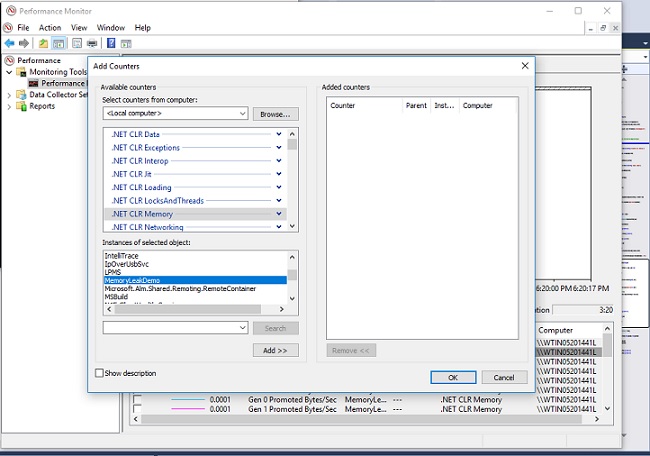Open the File menu
This screenshot has height=456, width=650.
coord(23,28)
